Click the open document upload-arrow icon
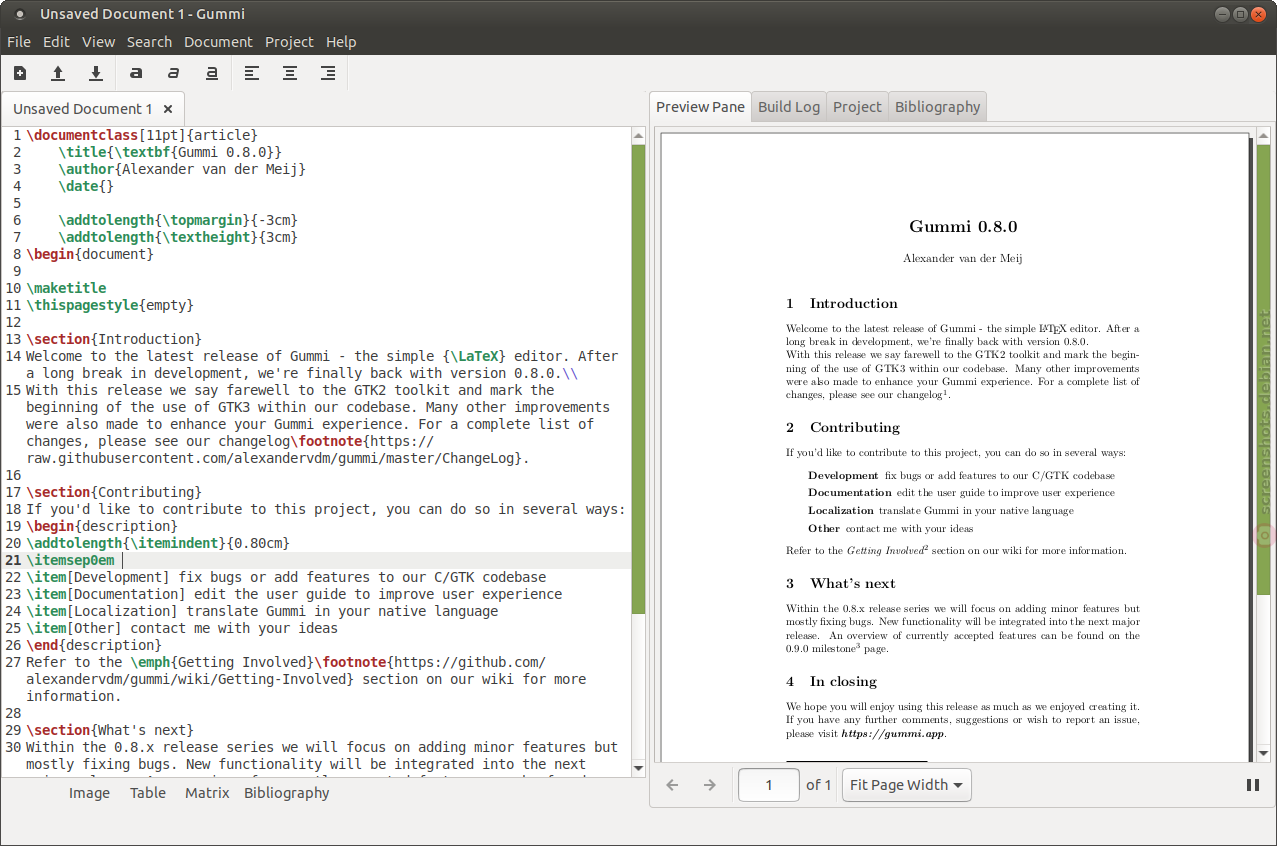 pyautogui.click(x=58, y=73)
